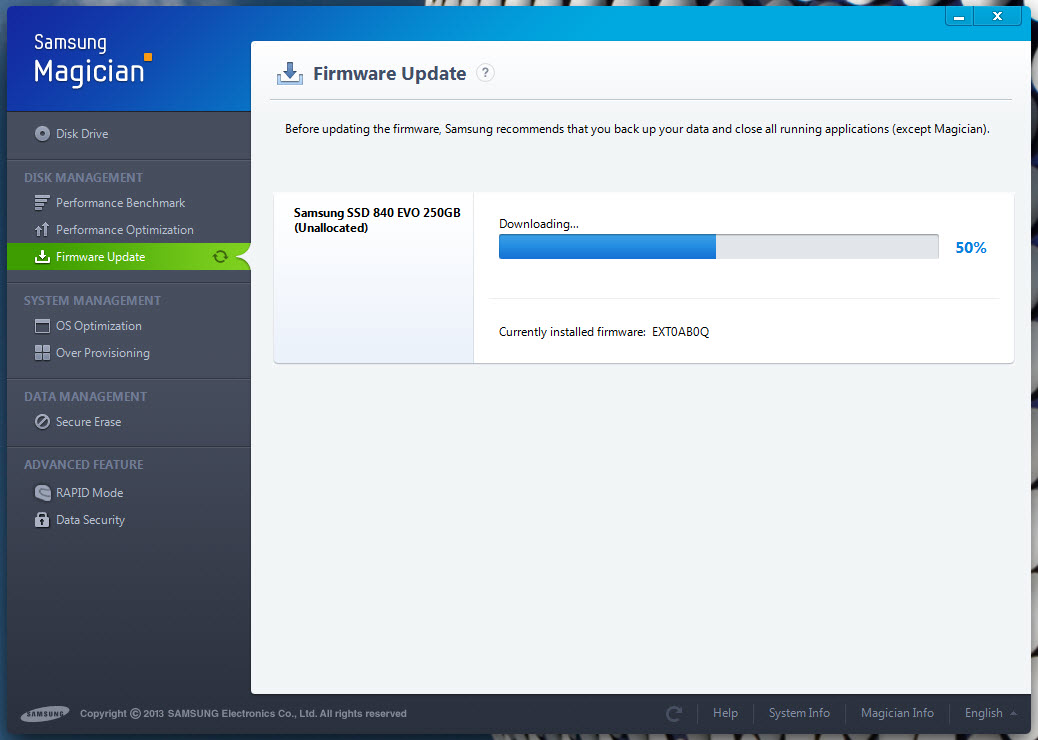Click the Firmware Update header download icon
The width and height of the screenshot is (1038, 740).
pyautogui.click(x=289, y=73)
